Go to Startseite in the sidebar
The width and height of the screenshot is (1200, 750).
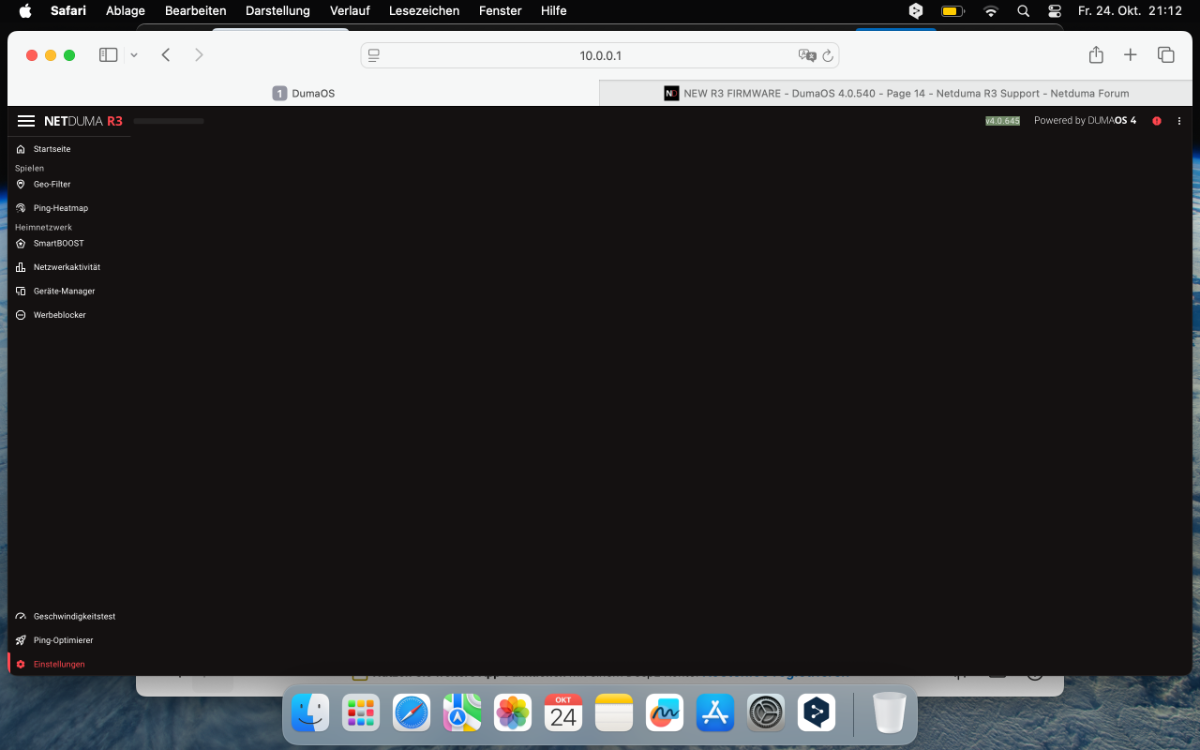click(x=51, y=149)
